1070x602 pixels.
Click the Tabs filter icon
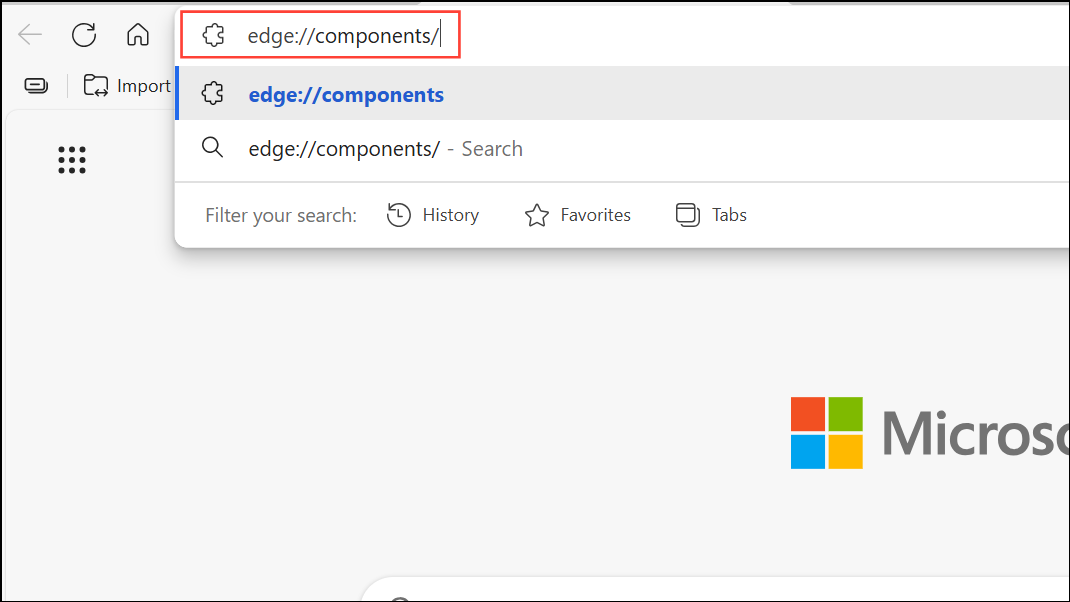687,214
